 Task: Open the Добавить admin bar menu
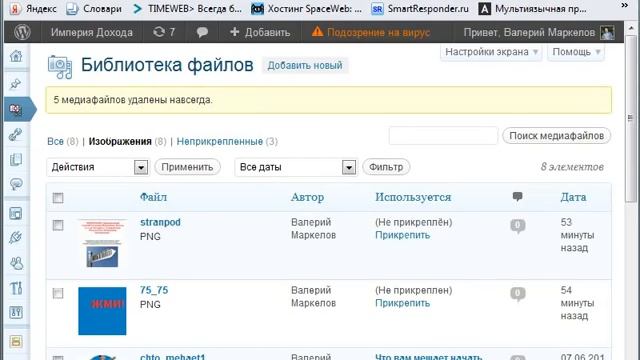260,32
